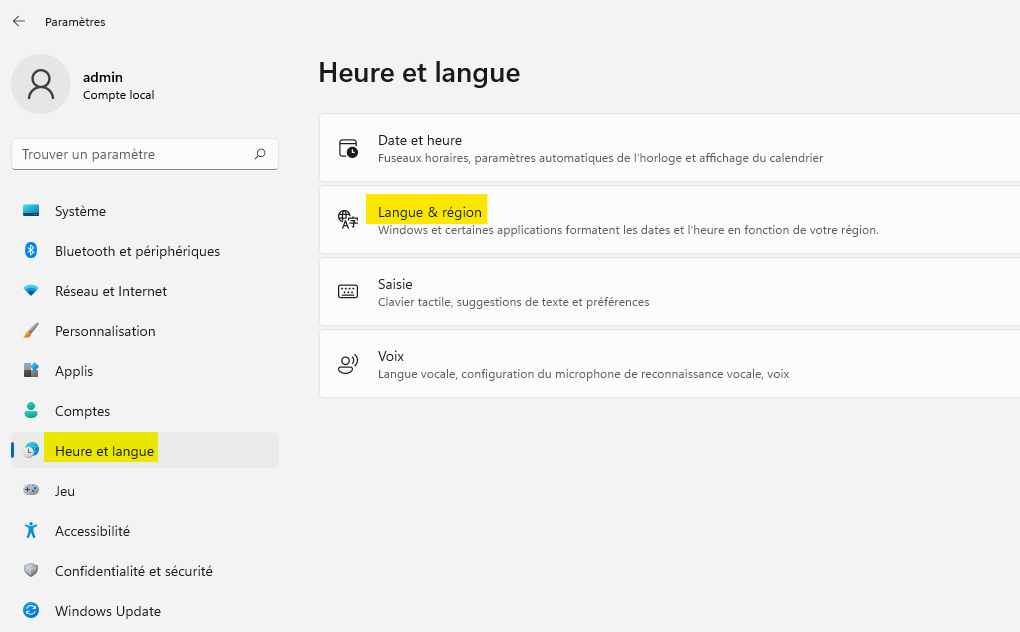
Task: Open Personnalisation in the sidebar
Action: pyautogui.click(x=105, y=331)
